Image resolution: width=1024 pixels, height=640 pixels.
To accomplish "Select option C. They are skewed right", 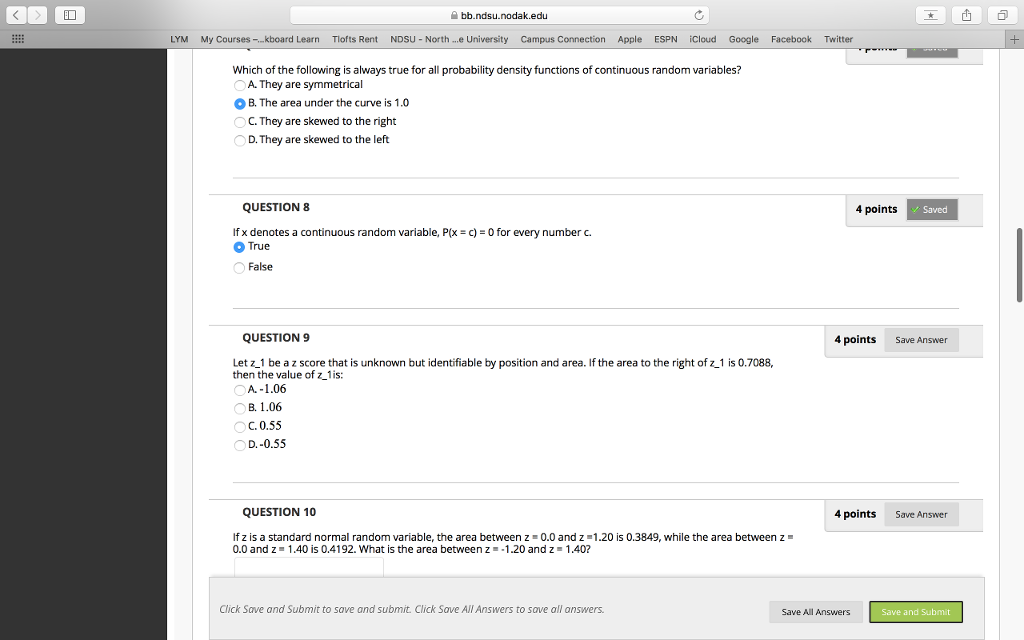I will [239, 121].
